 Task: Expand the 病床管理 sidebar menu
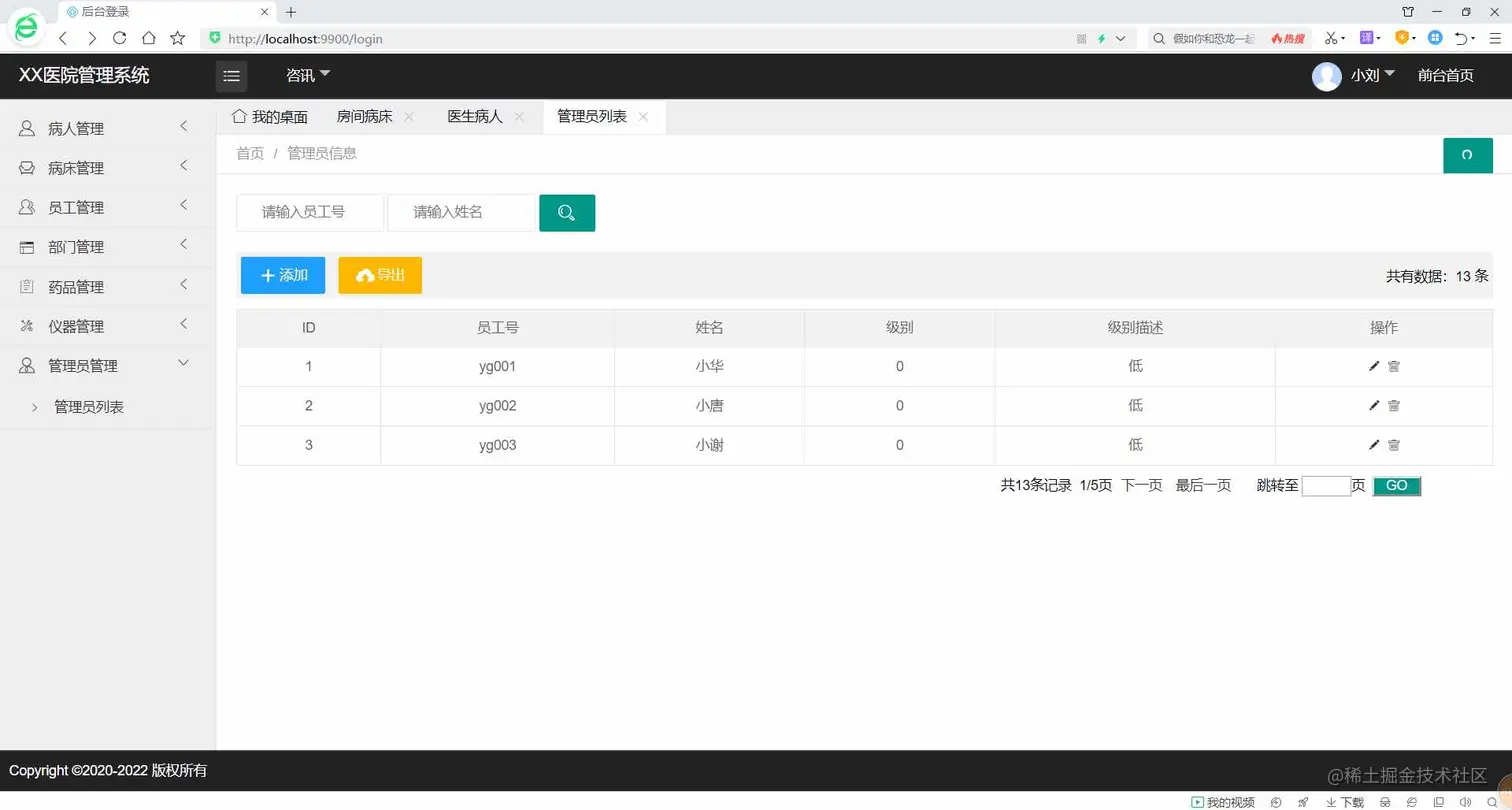[x=108, y=167]
